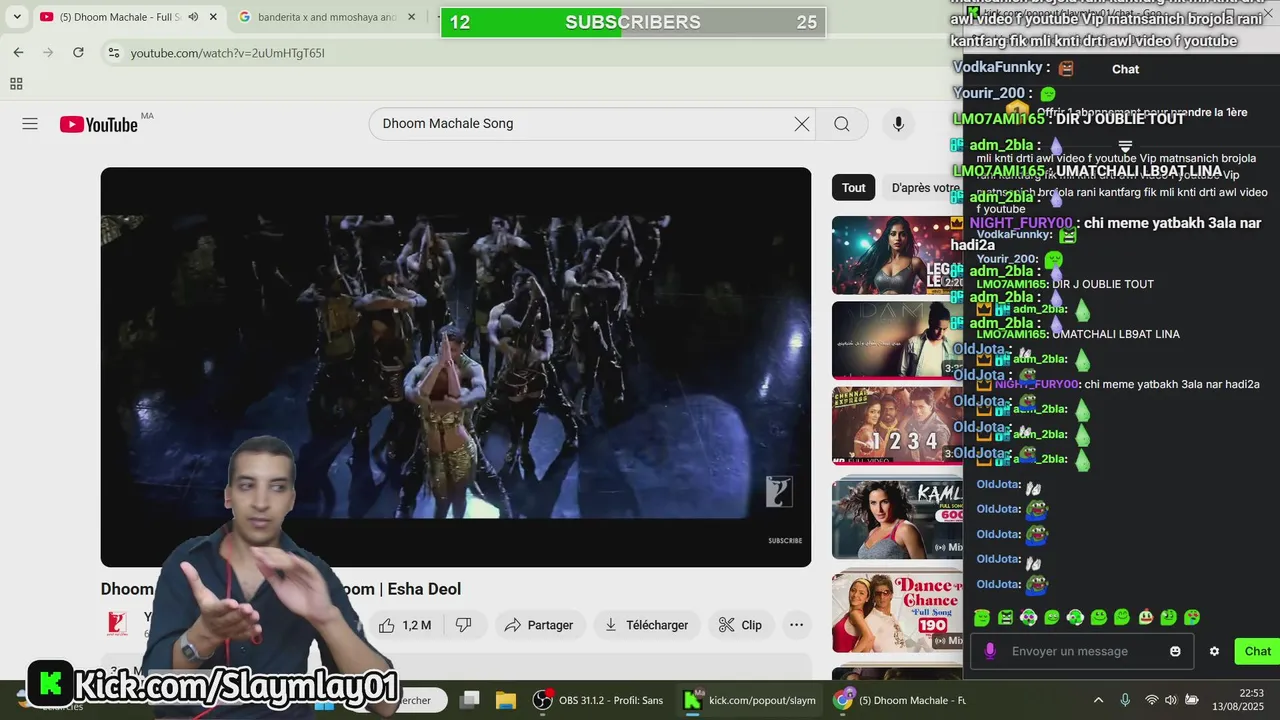Go back in browser history
The height and width of the screenshot is (720, 1280).
pos(18,53)
